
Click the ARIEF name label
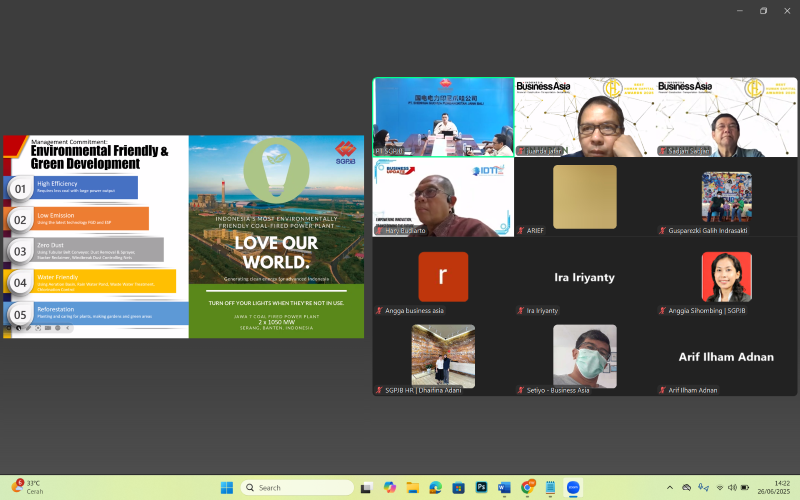click(535, 231)
